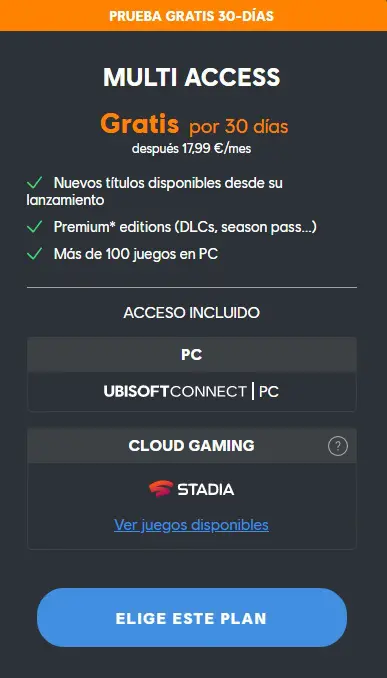Click the green checkmark beside Nuevos títulos
Viewport: 387px width, 678px height.
(x=35, y=183)
